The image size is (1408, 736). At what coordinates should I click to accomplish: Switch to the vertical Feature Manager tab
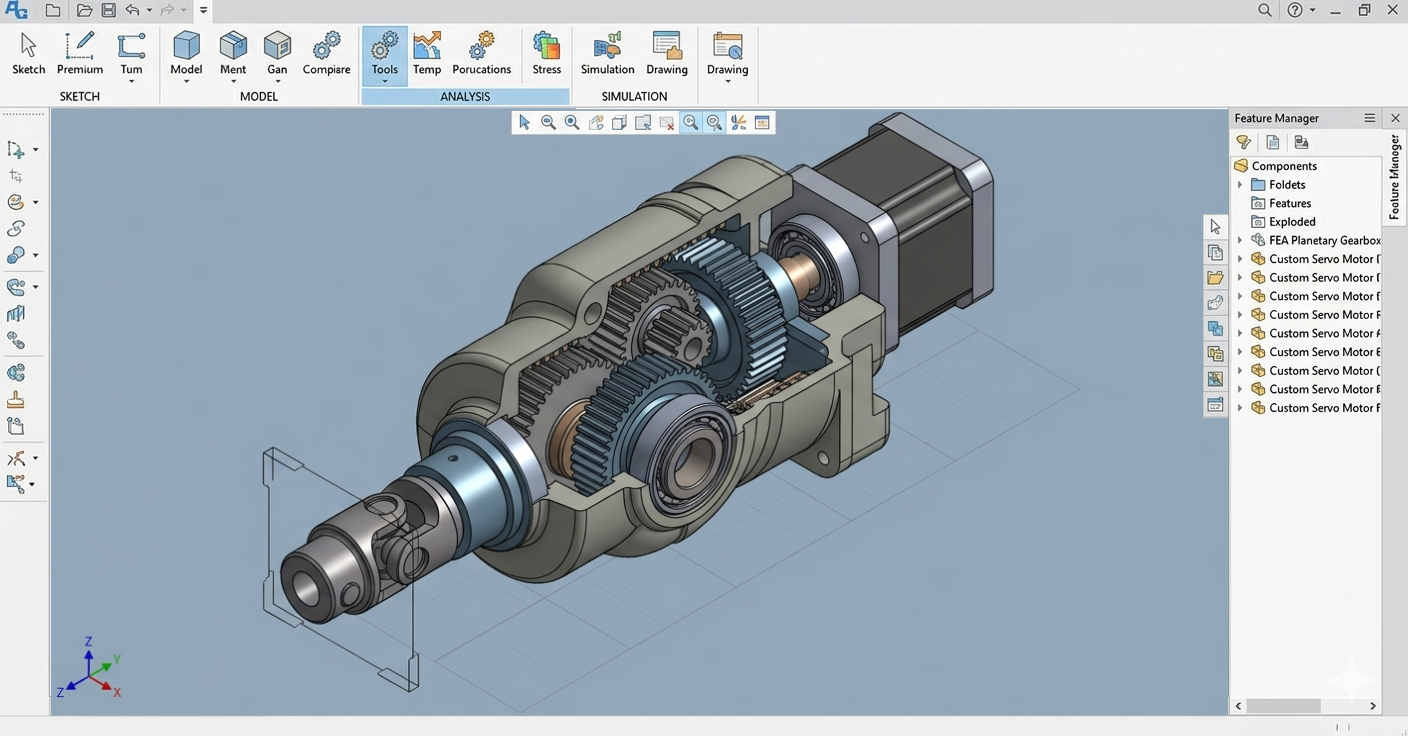[1394, 177]
